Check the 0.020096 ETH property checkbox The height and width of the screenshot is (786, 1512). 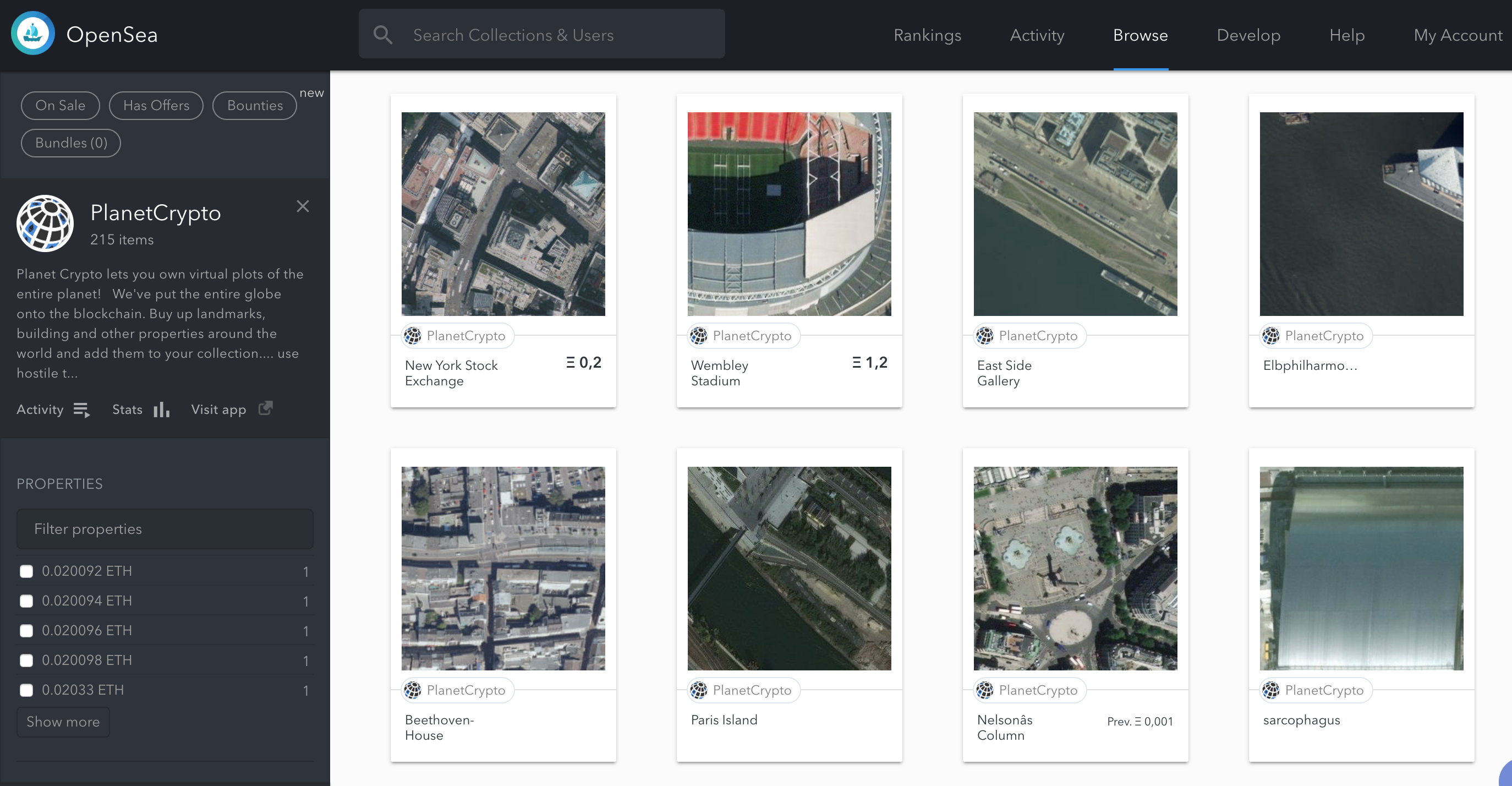click(x=26, y=630)
